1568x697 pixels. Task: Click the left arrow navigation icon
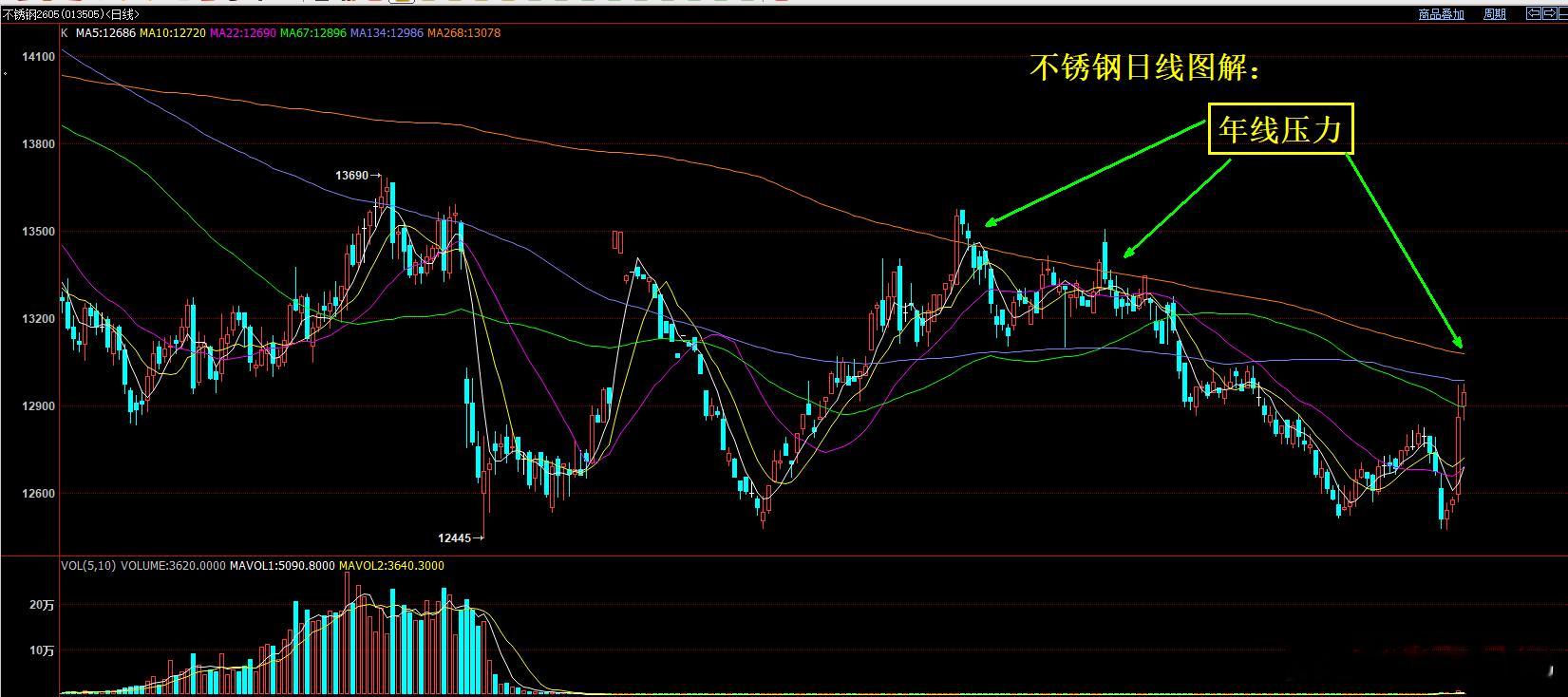(x=1534, y=13)
